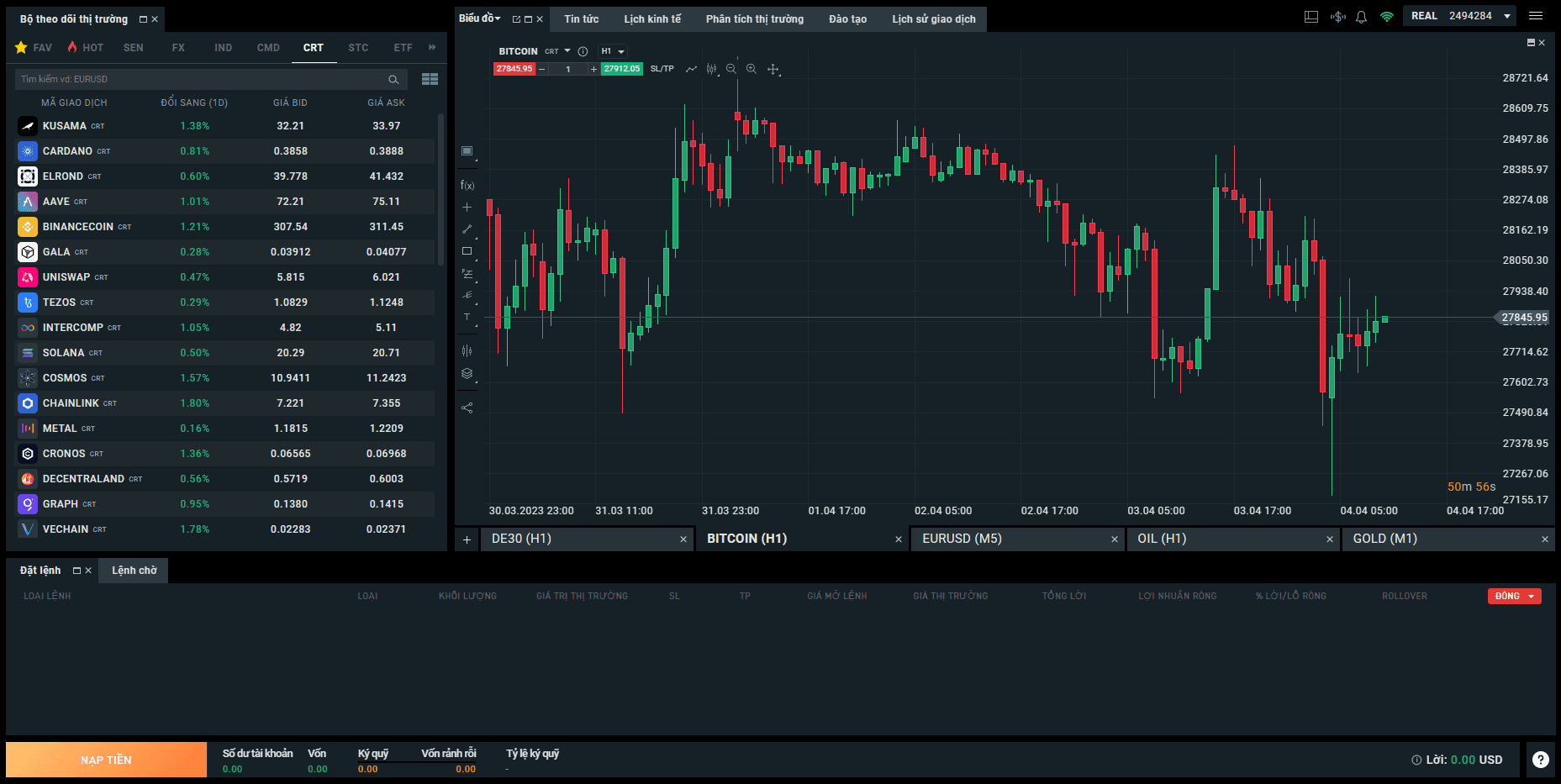Expand the H1 timeframe dropdown
The height and width of the screenshot is (784, 1561).
613,51
